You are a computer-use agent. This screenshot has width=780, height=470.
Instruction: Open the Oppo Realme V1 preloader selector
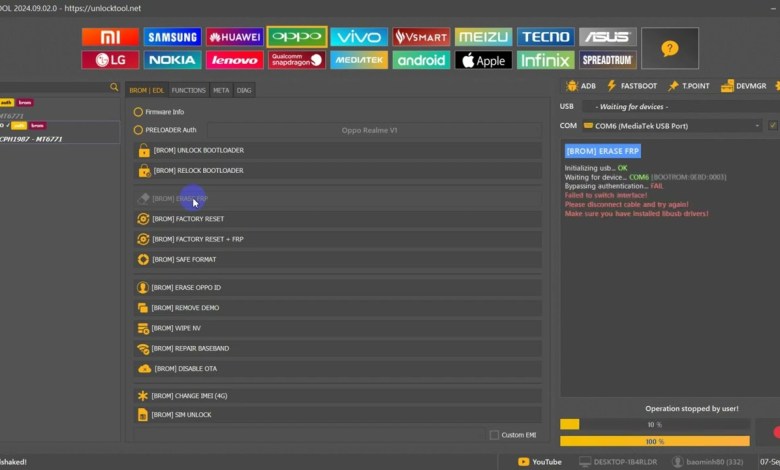tap(370, 130)
